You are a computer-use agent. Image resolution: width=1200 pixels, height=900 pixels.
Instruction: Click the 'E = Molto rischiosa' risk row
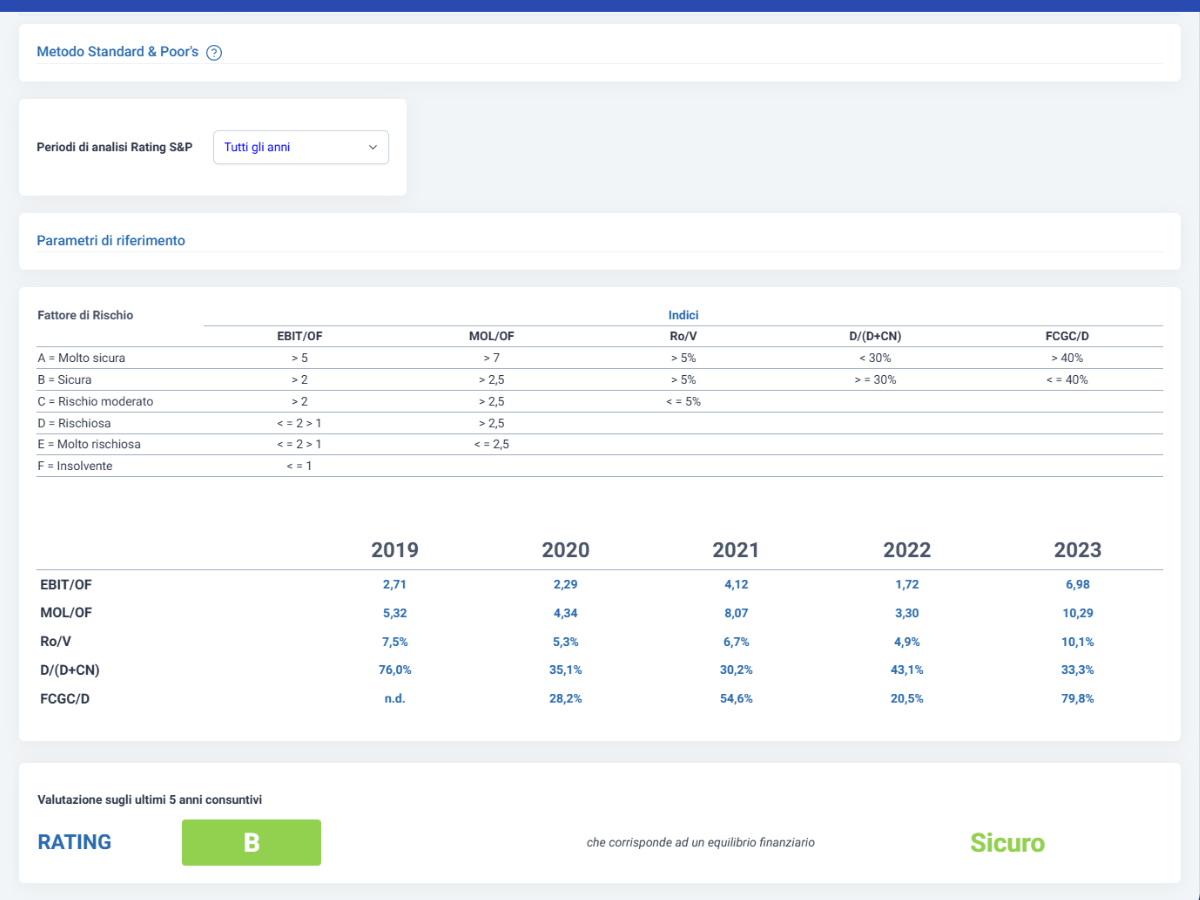coord(600,445)
